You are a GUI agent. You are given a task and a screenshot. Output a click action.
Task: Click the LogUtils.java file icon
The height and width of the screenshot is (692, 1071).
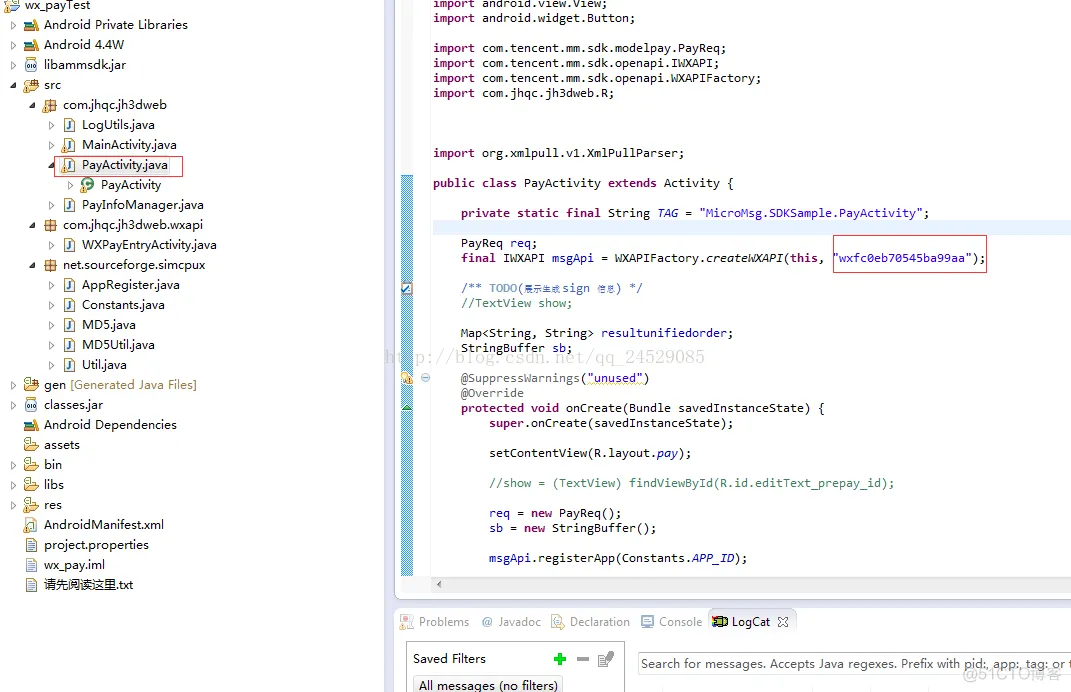(x=69, y=125)
